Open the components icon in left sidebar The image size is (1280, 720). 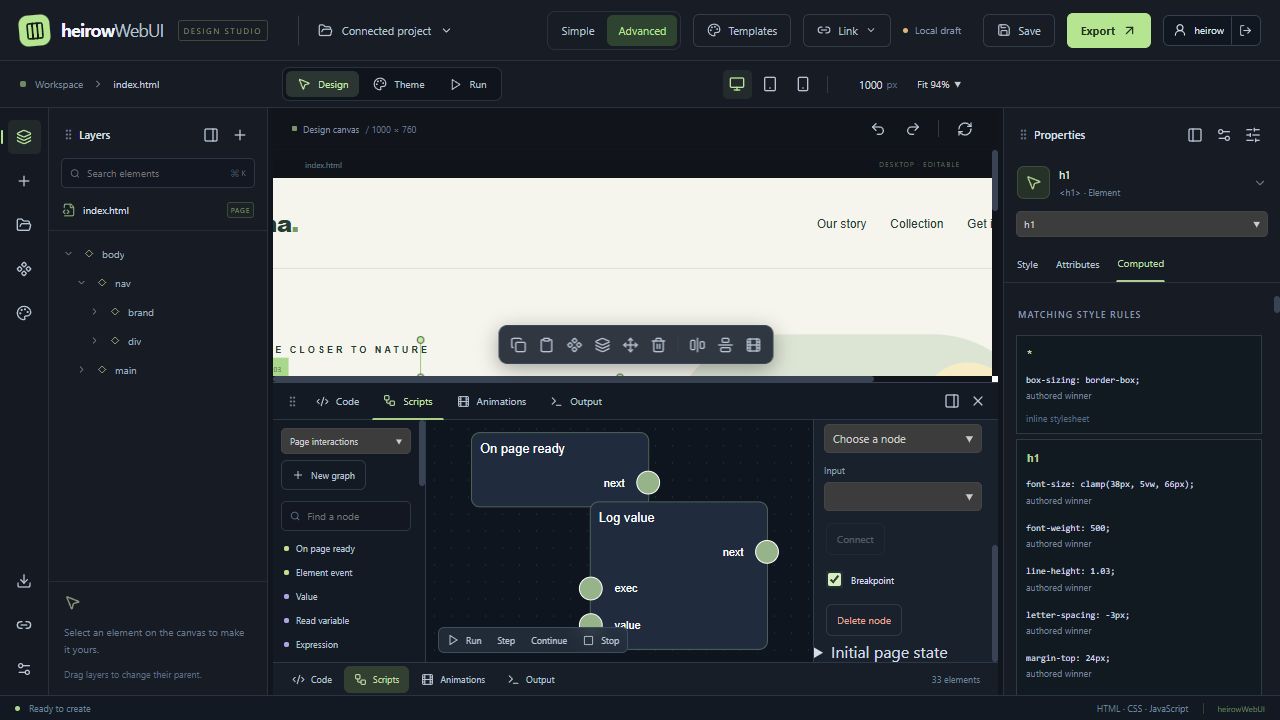pos(24,269)
